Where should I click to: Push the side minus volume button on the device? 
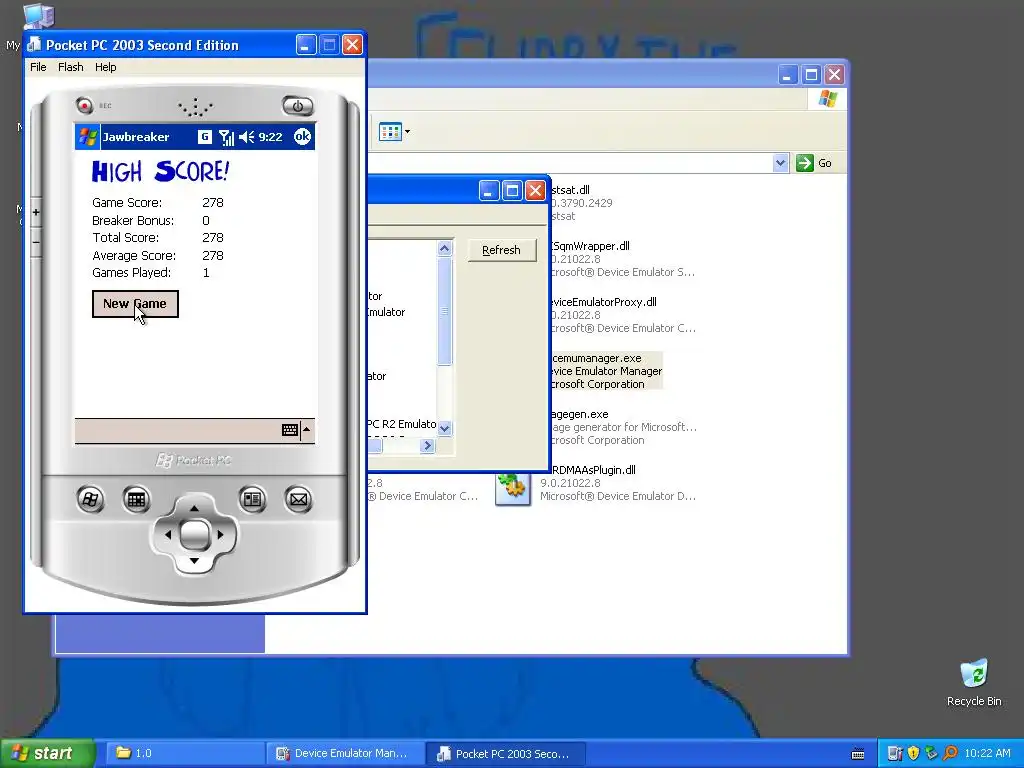pyautogui.click(x=36, y=242)
